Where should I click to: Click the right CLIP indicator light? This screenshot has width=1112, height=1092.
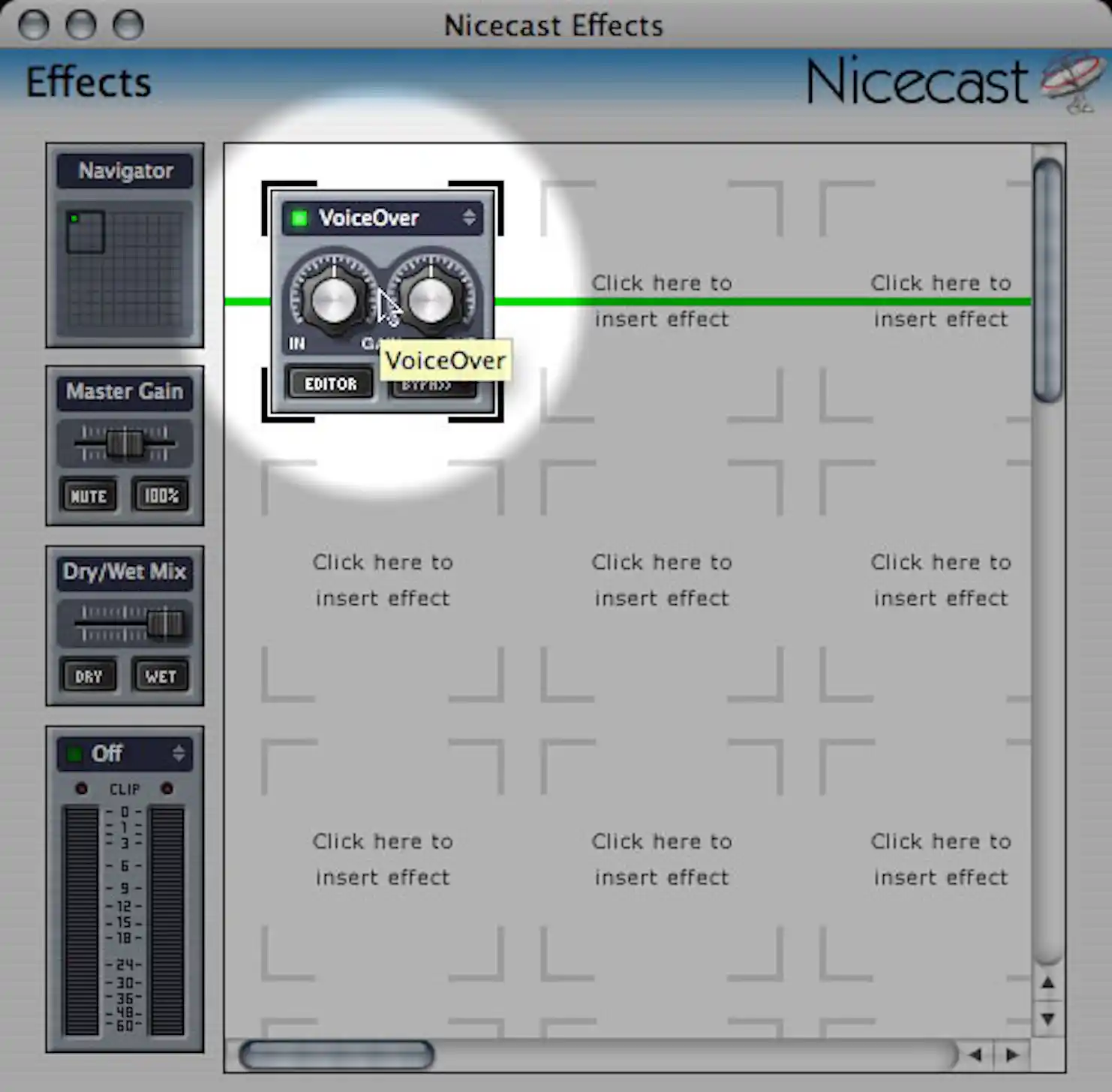click(x=167, y=789)
